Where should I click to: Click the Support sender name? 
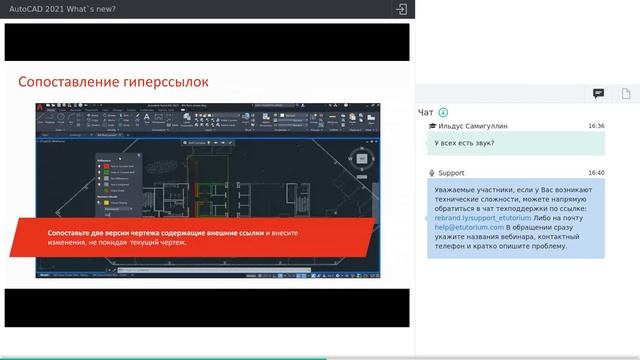pos(451,173)
